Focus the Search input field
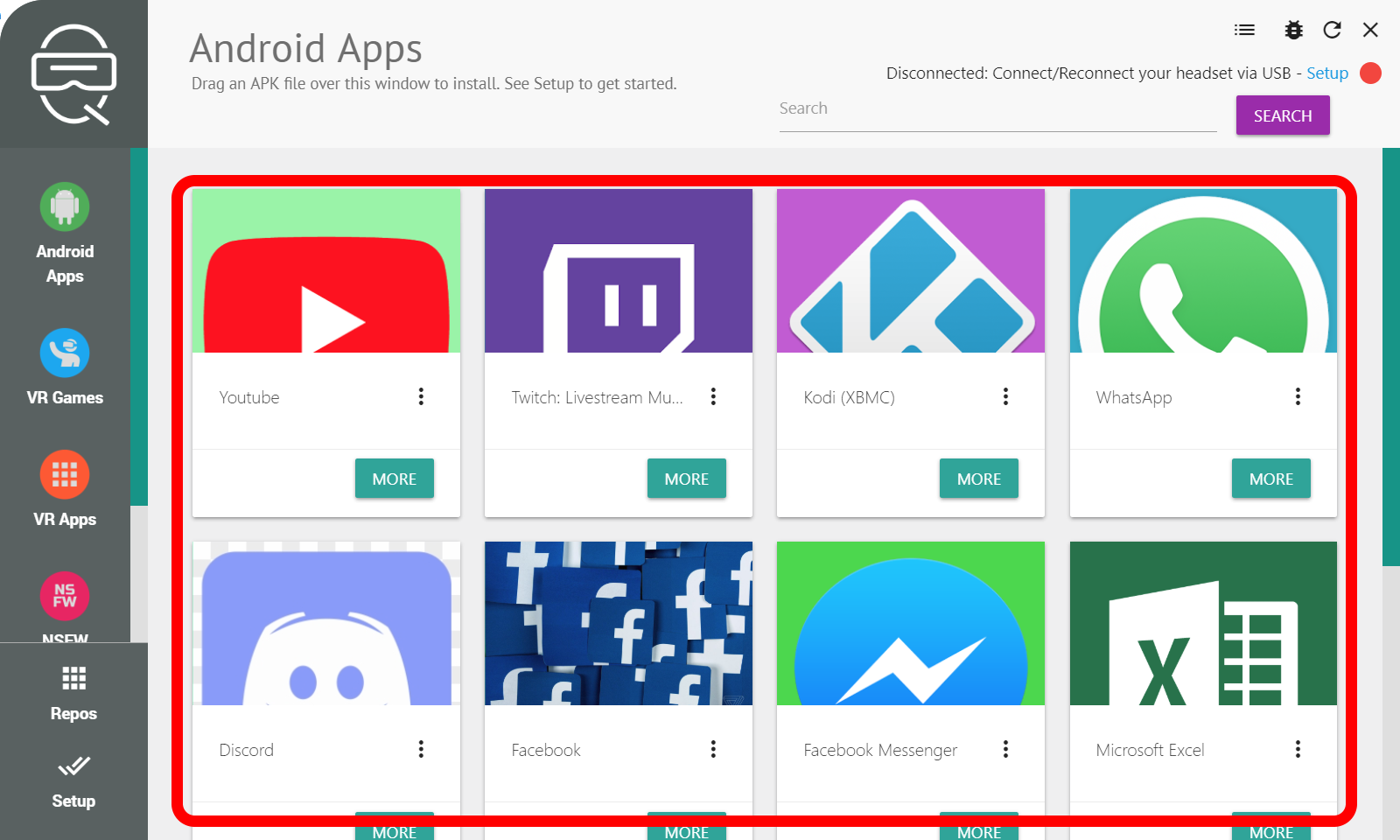1400x840 pixels. pyautogui.click(x=997, y=112)
